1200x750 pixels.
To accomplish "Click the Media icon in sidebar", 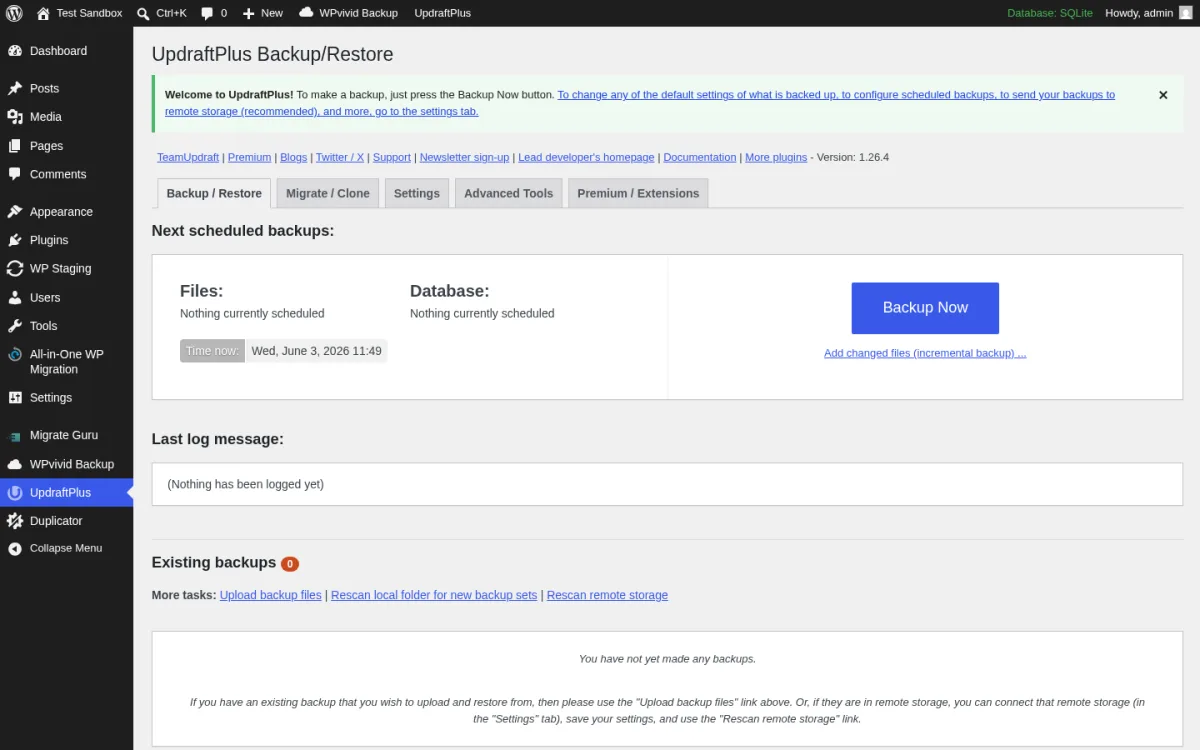I will pyautogui.click(x=15, y=117).
